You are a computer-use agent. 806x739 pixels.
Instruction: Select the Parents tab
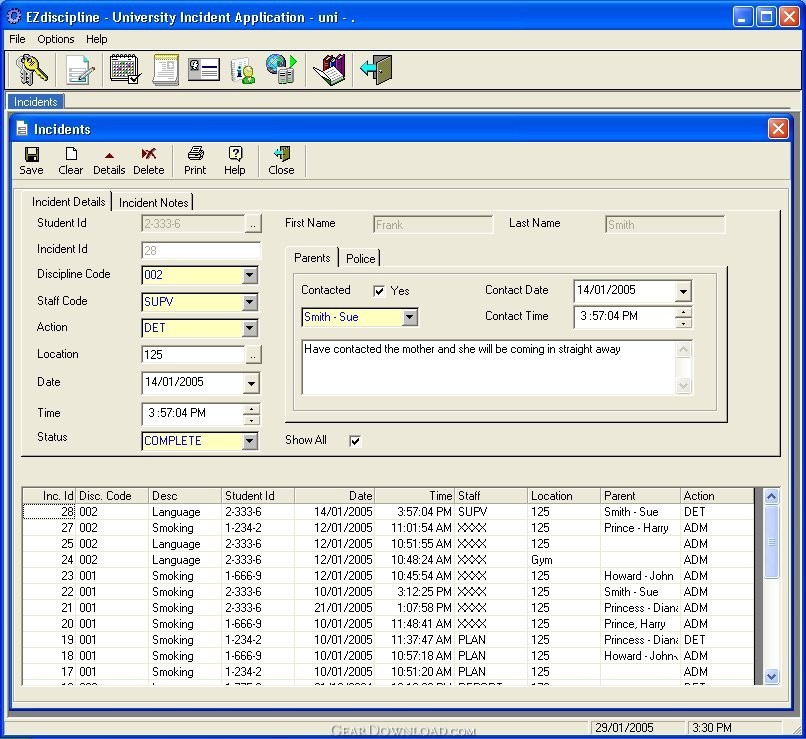click(312, 257)
